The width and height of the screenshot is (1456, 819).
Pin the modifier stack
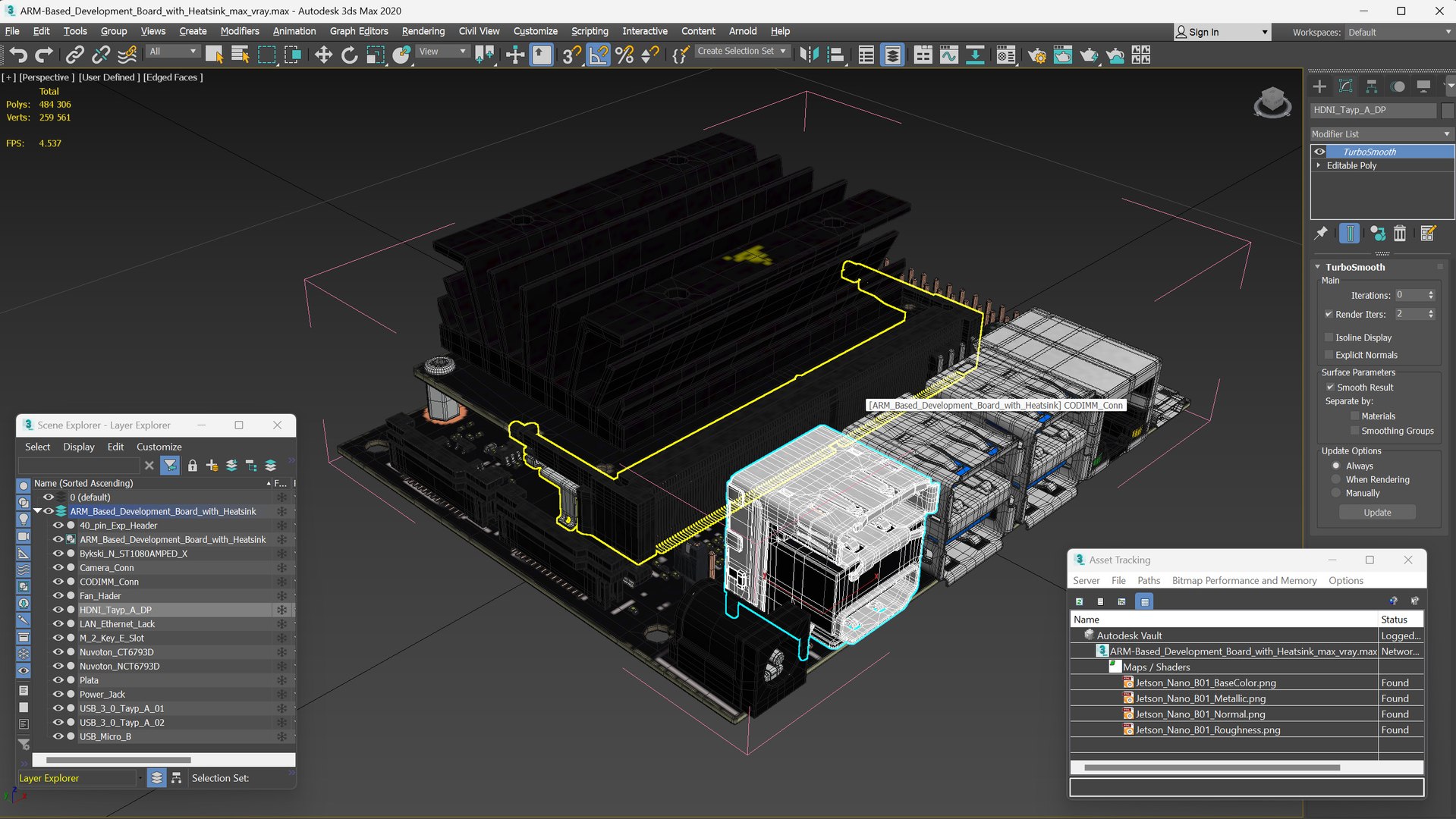coord(1321,233)
